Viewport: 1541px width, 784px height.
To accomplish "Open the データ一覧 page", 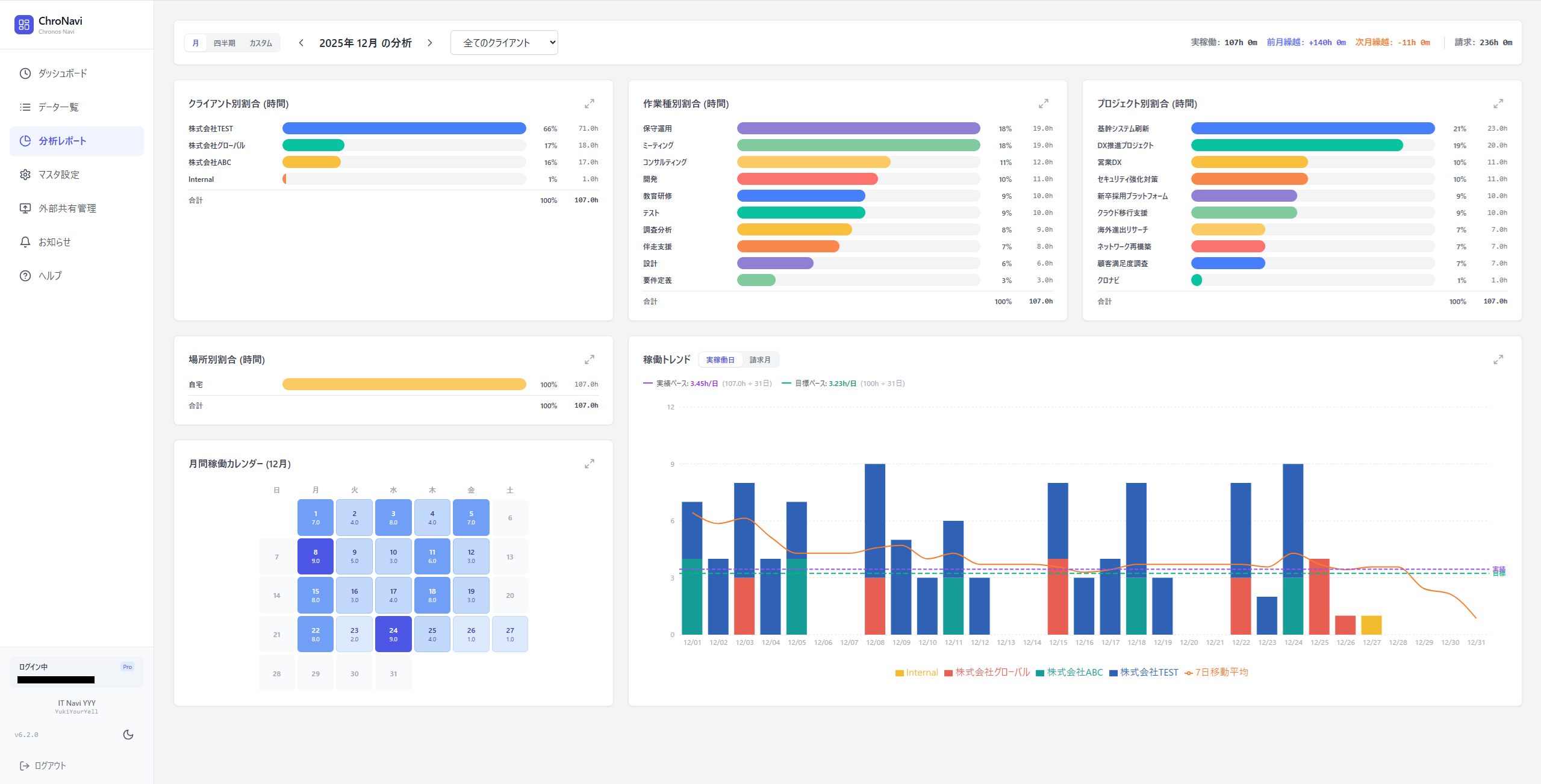I will point(58,107).
